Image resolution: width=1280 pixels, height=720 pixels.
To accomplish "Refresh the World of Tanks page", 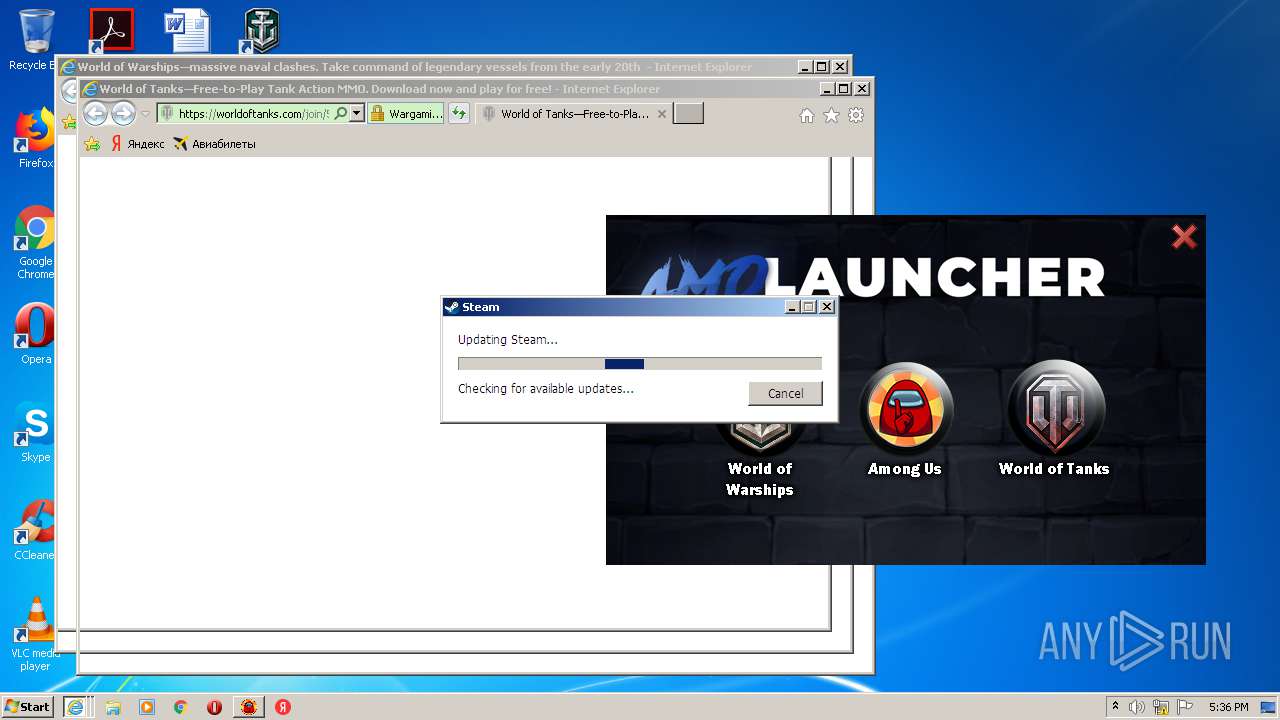I will coord(459,114).
